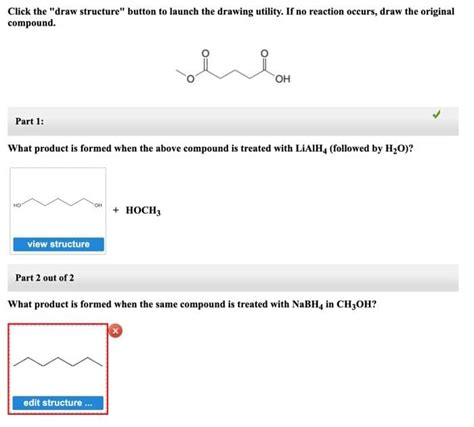Click the methoxy oxygen atom in the compound

(x=190, y=79)
